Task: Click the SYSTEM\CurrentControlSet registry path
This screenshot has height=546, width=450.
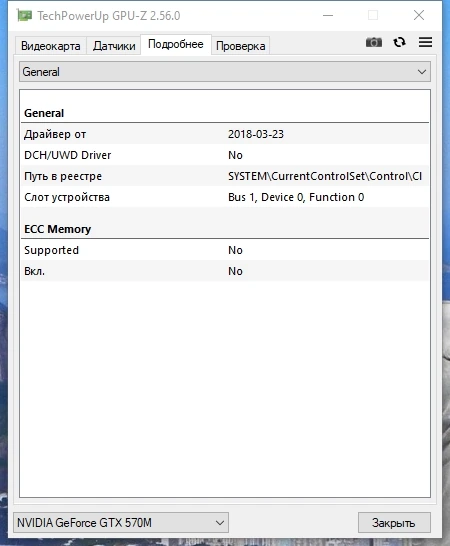Action: [325, 176]
